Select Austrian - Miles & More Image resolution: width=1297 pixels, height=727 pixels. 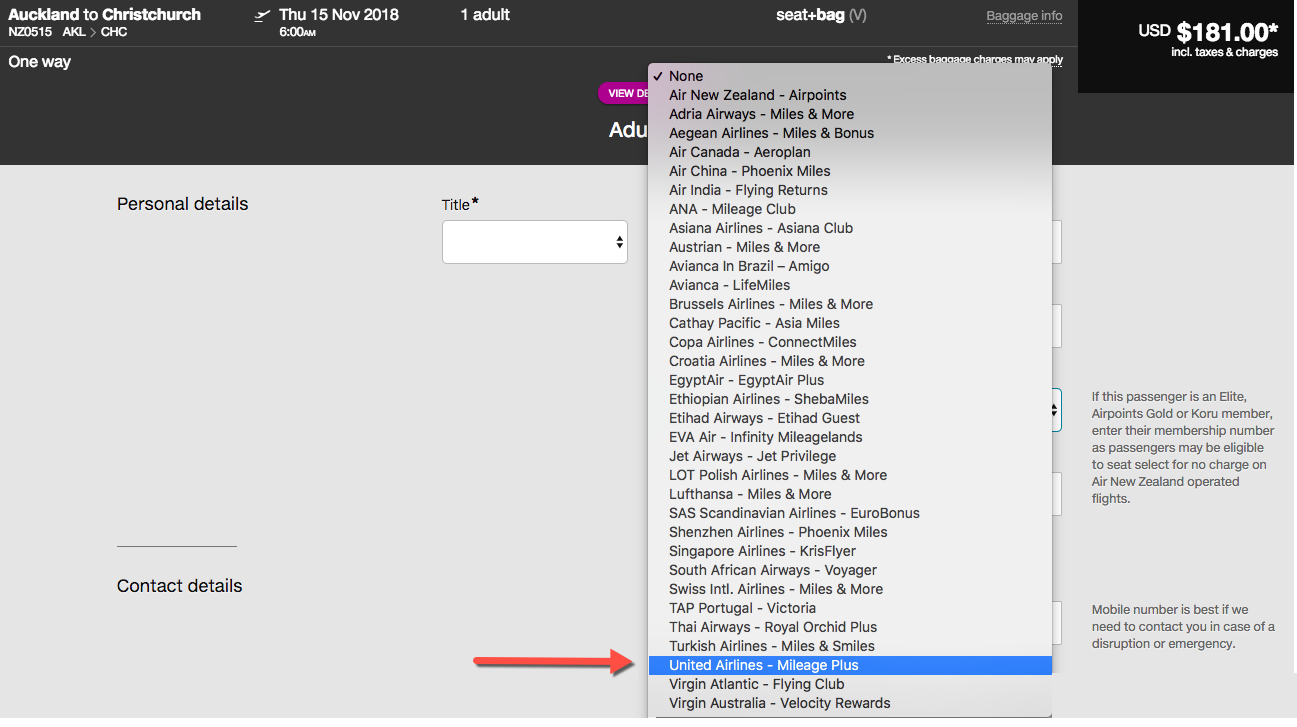850,247
